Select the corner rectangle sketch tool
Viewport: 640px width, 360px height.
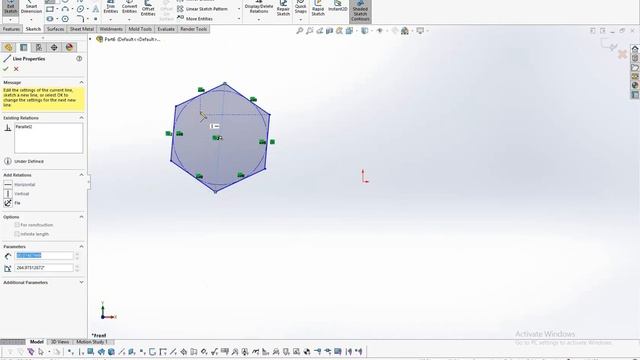pyautogui.click(x=50, y=9)
